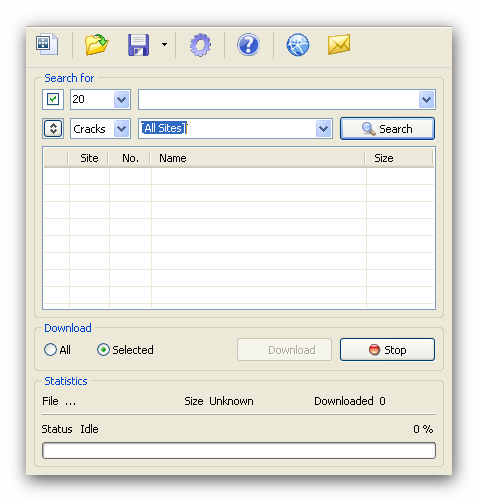Open the 20 results count dropdown
The height and width of the screenshot is (501, 478).
pyautogui.click(x=121, y=99)
